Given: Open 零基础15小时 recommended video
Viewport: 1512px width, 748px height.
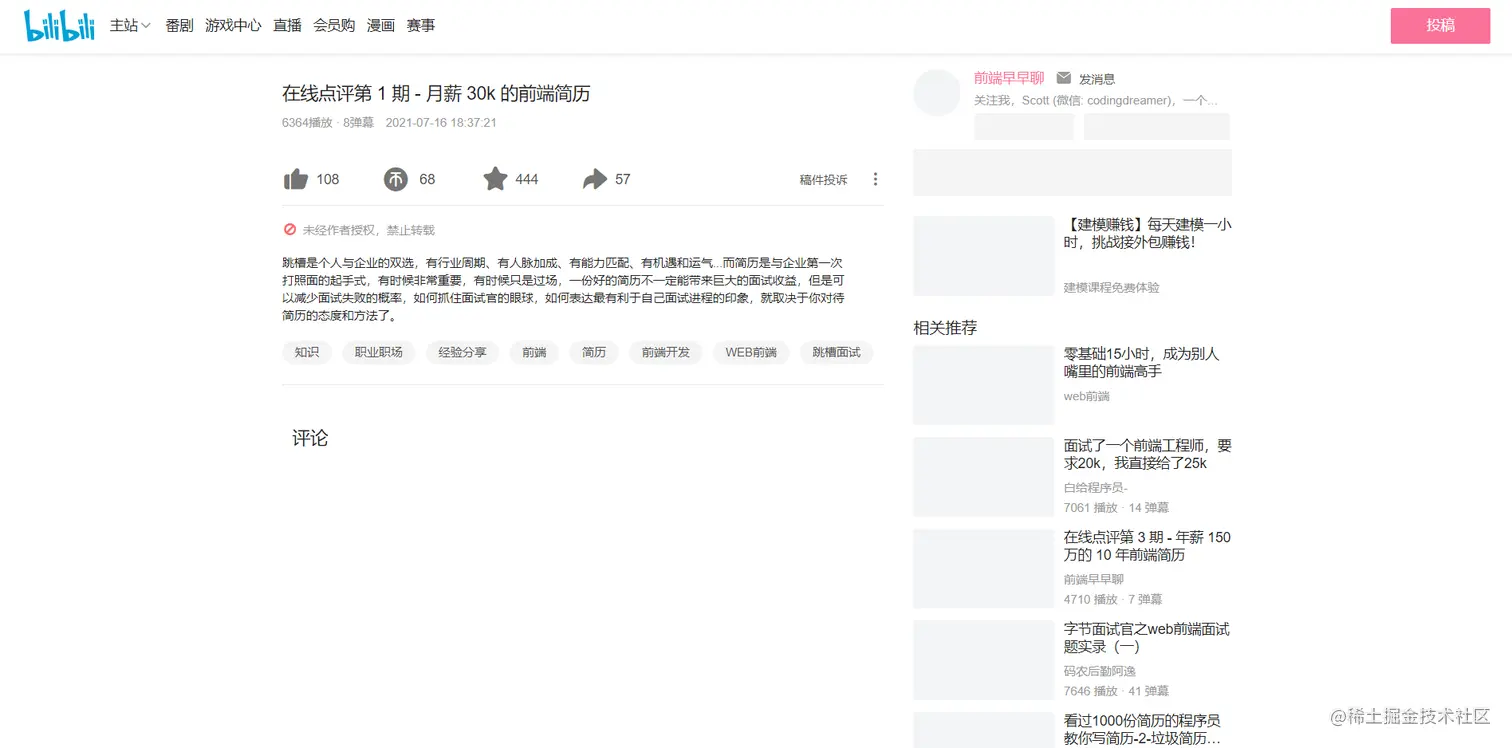Looking at the screenshot, I should click(1142, 362).
